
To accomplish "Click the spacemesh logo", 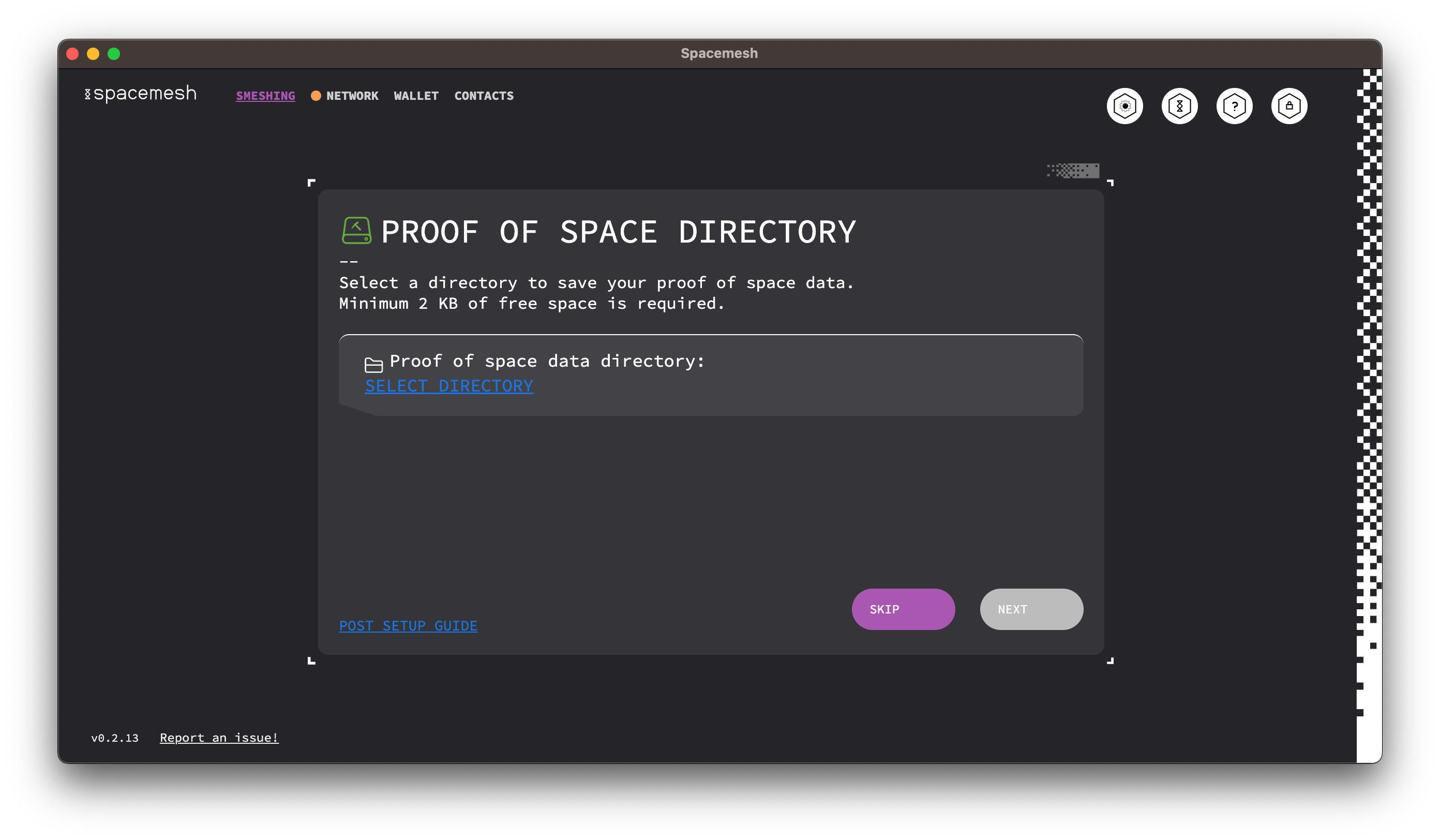I will (141, 93).
